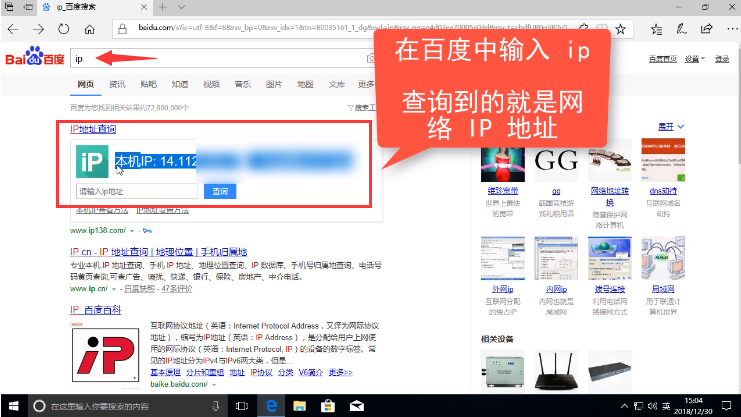
Task: Open File Explorer from the taskbar
Action: (x=298, y=406)
